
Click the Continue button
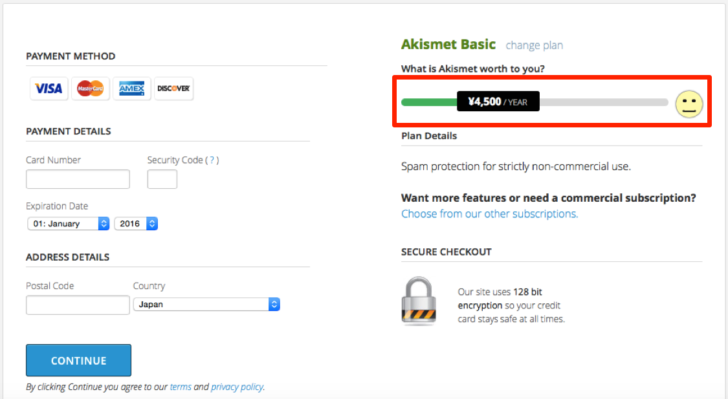(x=78, y=360)
